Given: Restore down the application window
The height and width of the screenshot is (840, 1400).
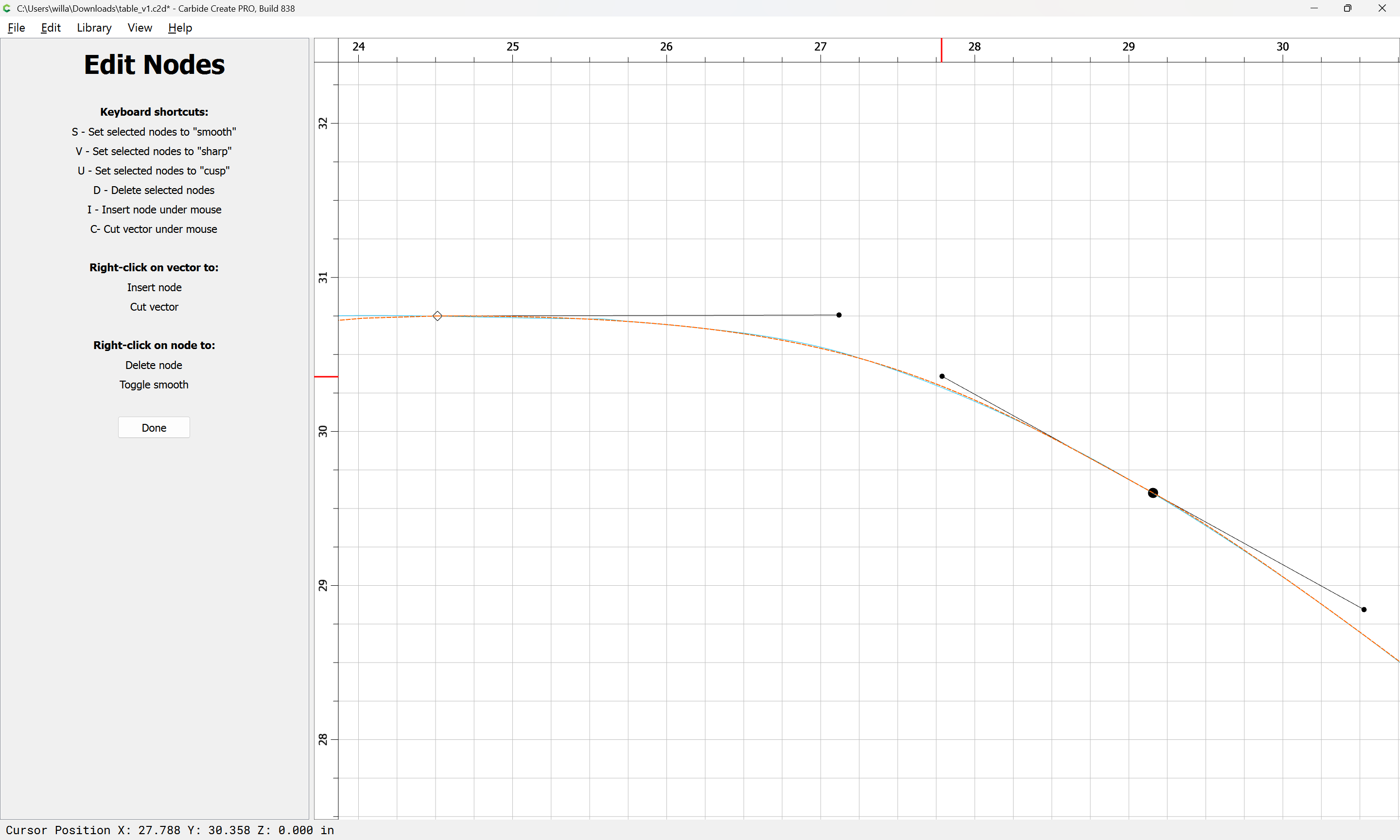Looking at the screenshot, I should click(x=1347, y=8).
